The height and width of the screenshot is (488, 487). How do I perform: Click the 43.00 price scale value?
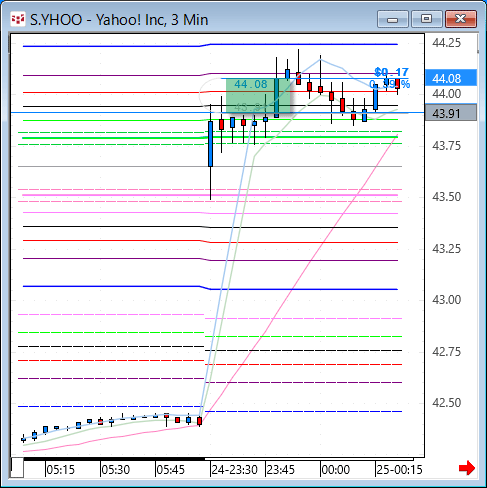[446, 300]
